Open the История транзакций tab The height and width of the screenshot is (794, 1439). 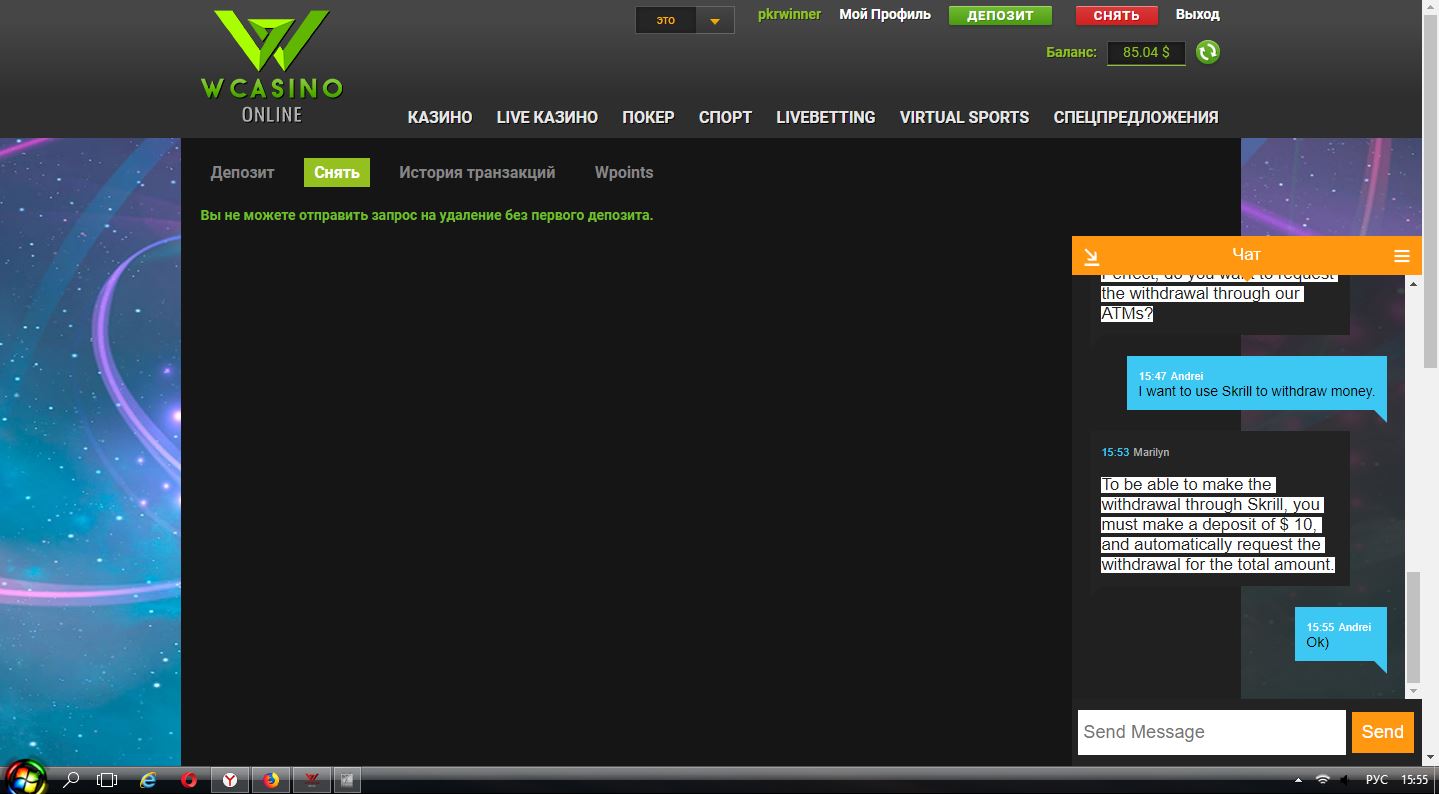[x=477, y=172]
